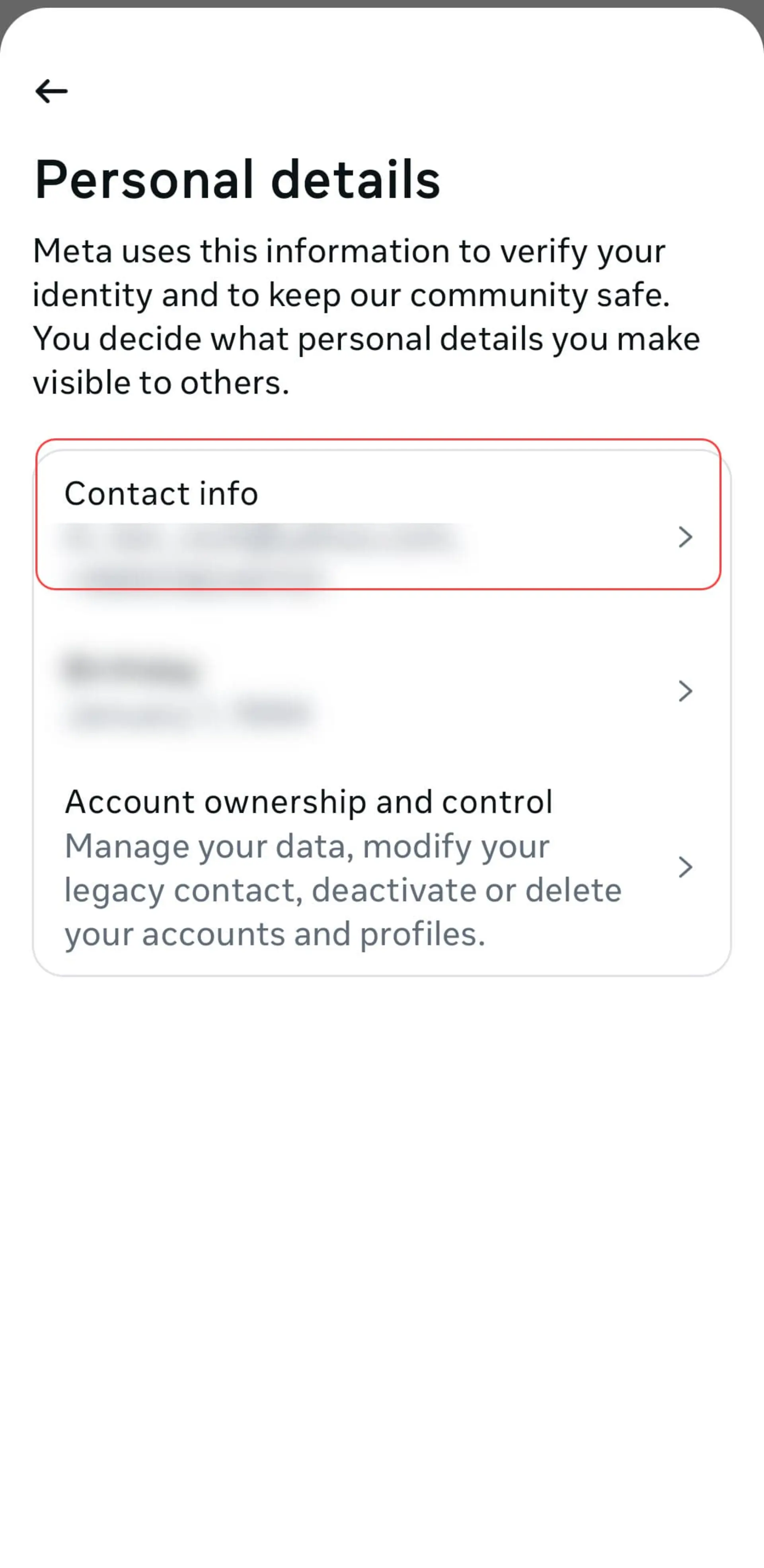
Task: Tap the "Manage your data" description line
Action: 307,846
